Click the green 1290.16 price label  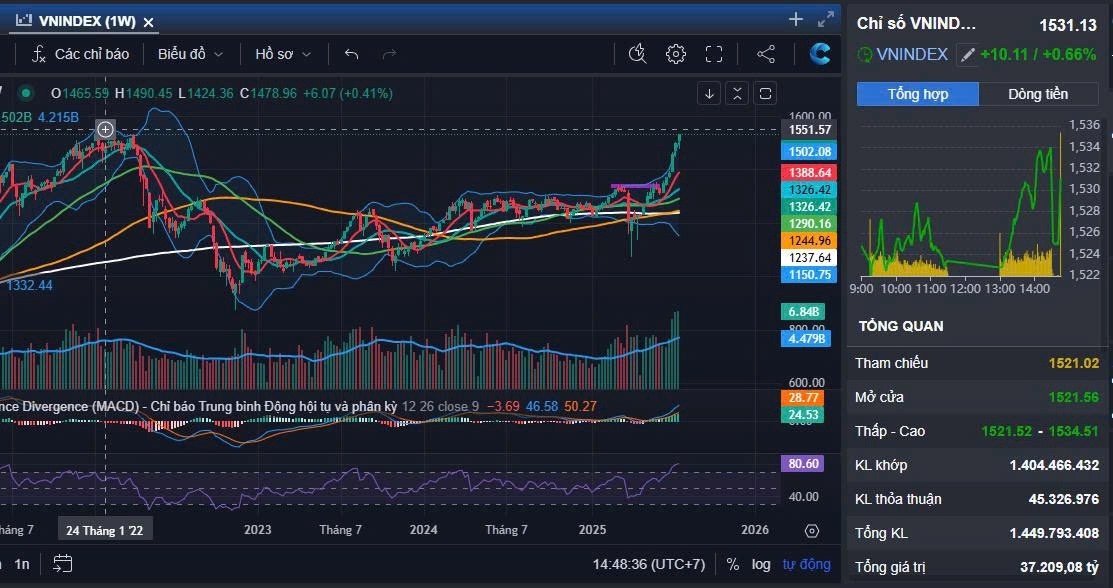[808, 223]
